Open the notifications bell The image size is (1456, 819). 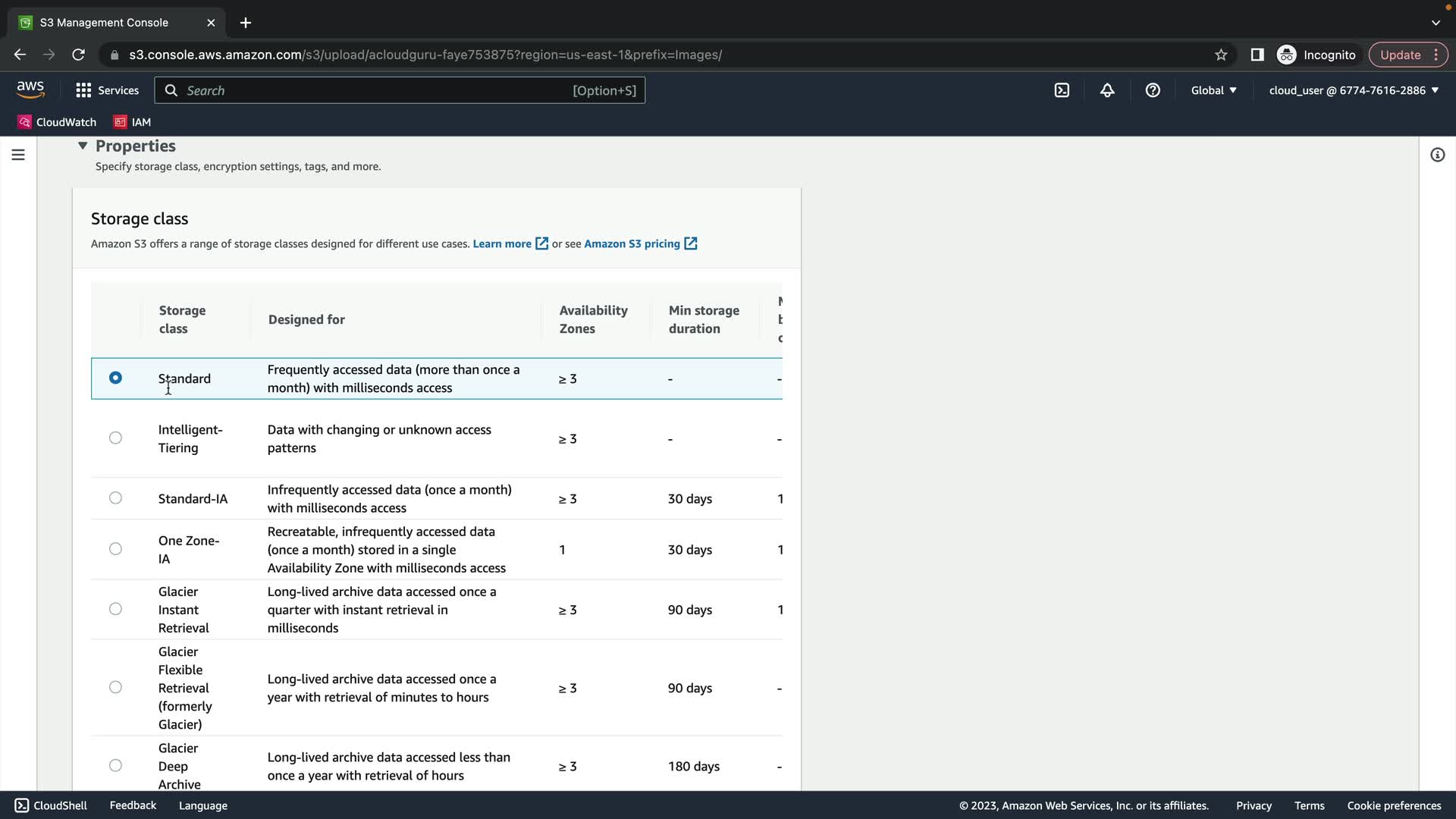[1107, 90]
